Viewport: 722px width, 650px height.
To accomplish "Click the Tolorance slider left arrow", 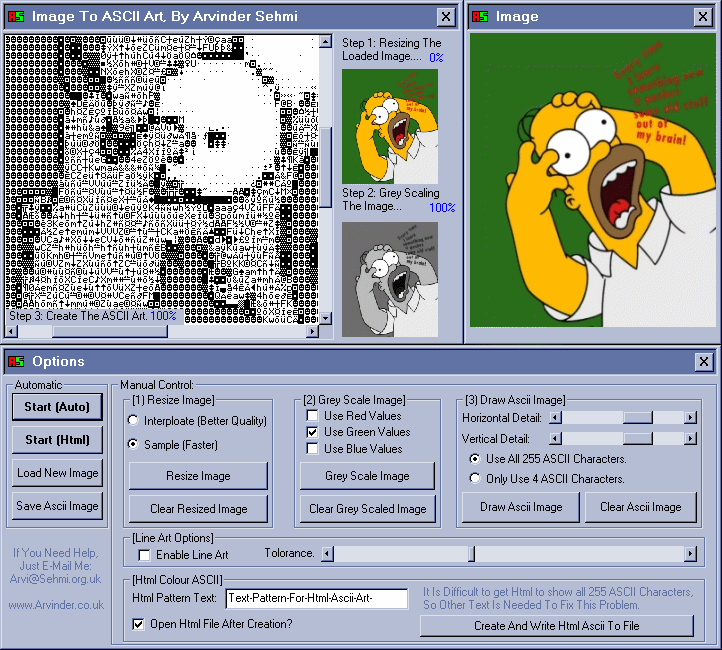I will click(325, 553).
